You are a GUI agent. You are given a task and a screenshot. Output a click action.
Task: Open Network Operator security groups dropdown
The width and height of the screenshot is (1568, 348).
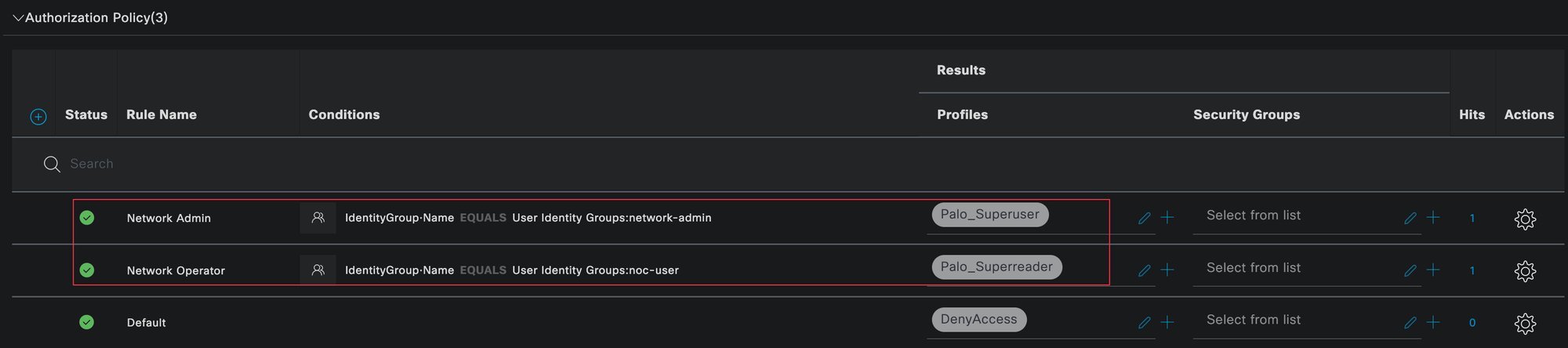(x=1294, y=268)
